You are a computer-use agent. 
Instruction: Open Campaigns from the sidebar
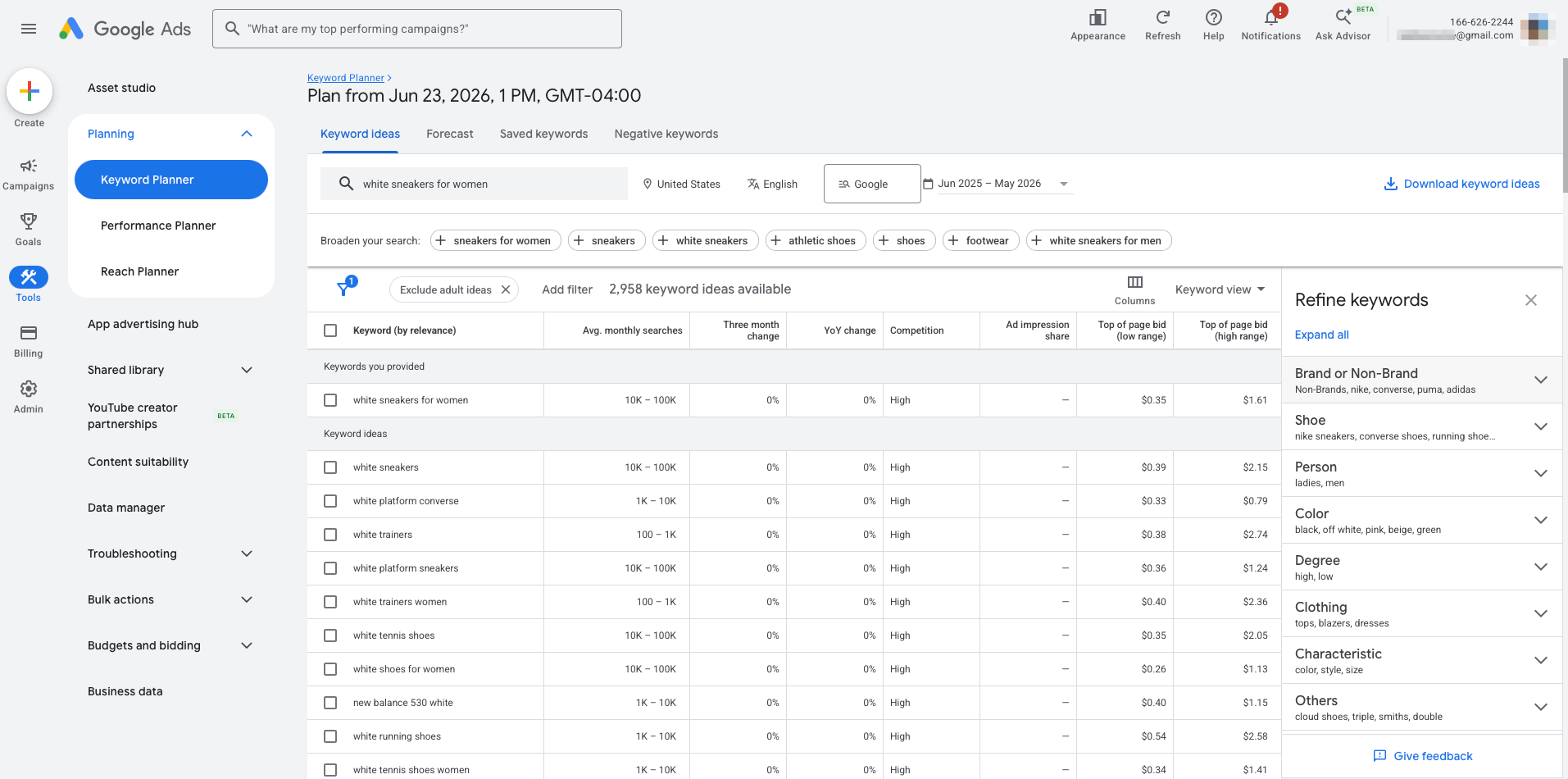[29, 175]
